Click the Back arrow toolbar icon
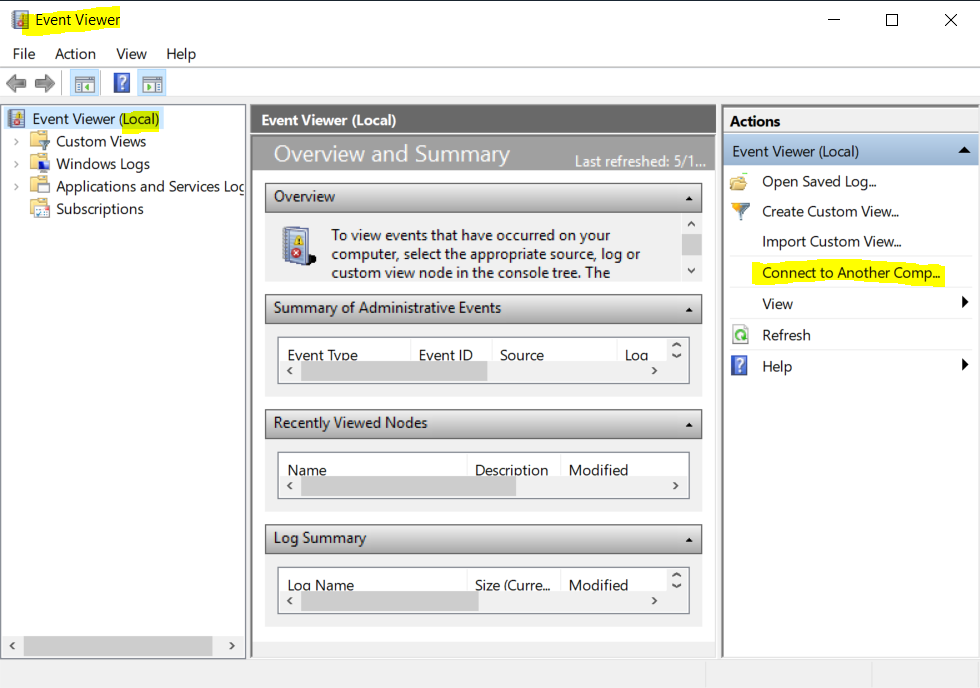The height and width of the screenshot is (688, 980). click(16, 83)
